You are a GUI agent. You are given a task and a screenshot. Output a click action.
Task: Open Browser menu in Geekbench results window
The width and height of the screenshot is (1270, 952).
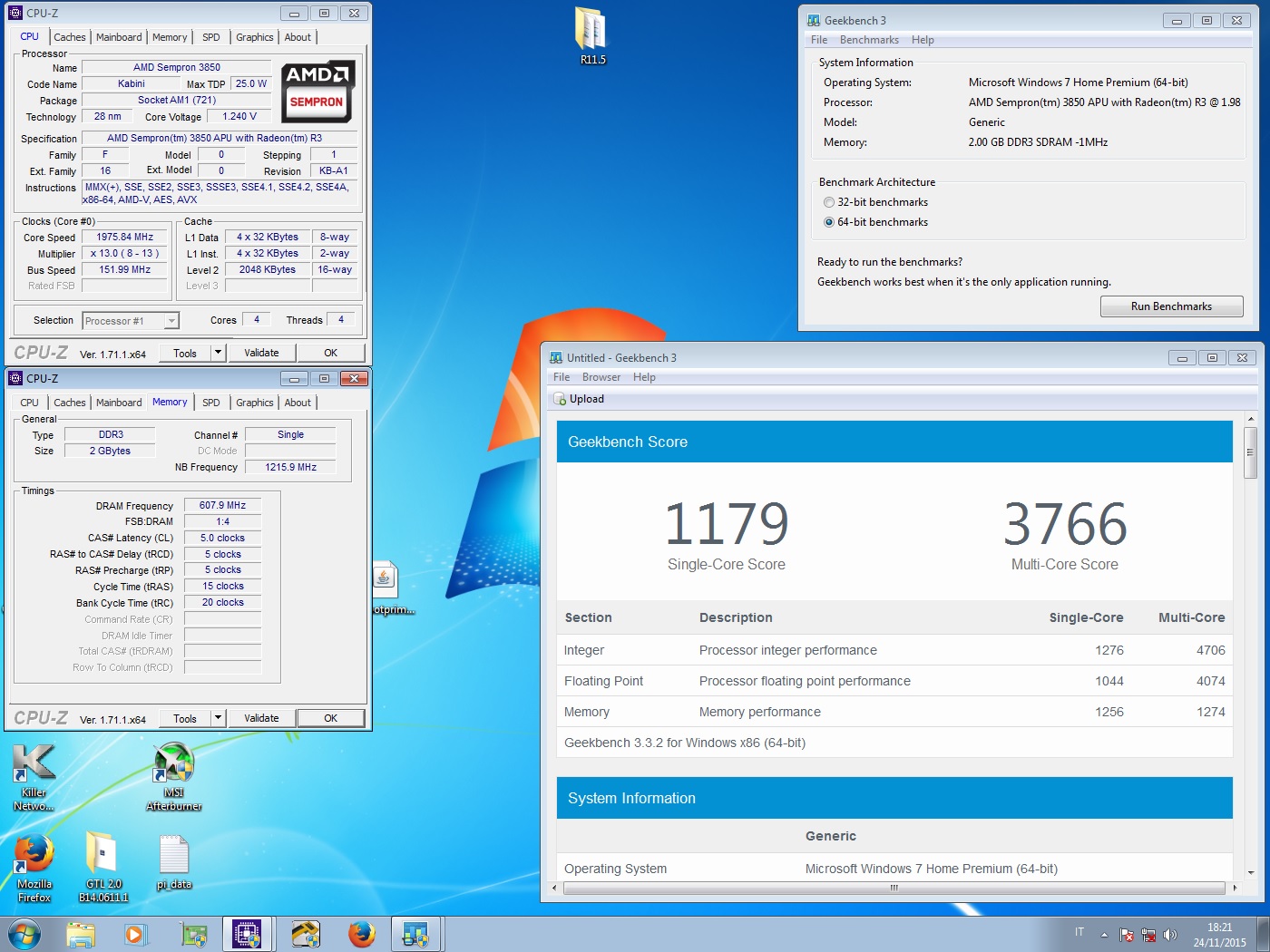[601, 377]
